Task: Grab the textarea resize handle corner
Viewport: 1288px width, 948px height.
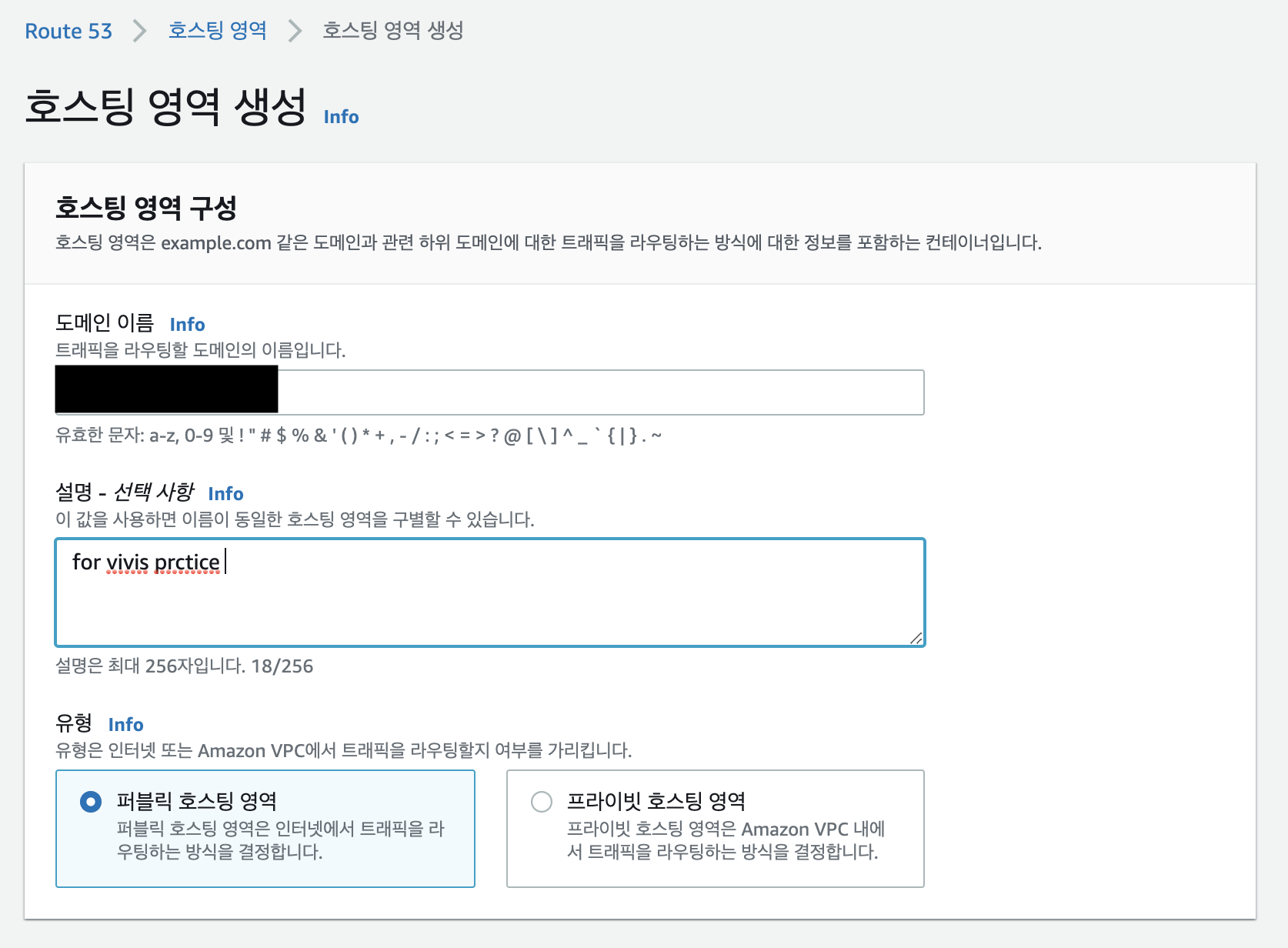Action: pos(916,638)
